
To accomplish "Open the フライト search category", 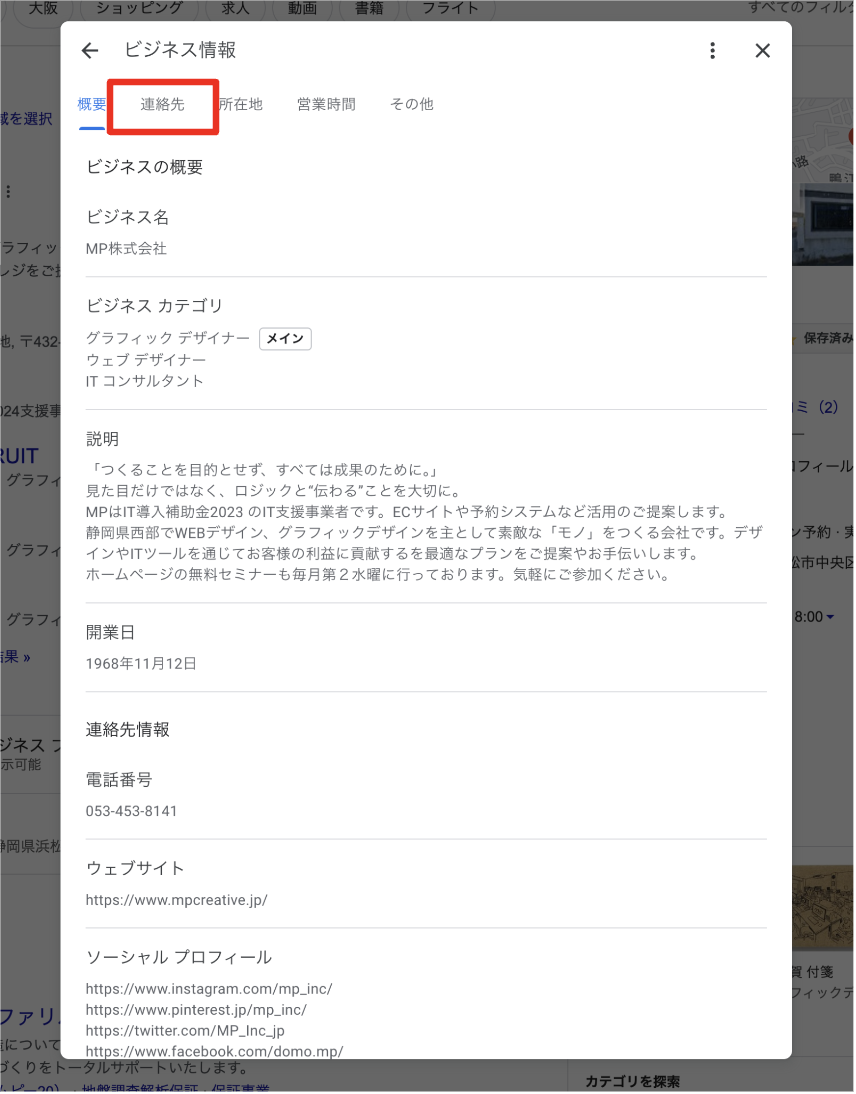I will coord(450,8).
